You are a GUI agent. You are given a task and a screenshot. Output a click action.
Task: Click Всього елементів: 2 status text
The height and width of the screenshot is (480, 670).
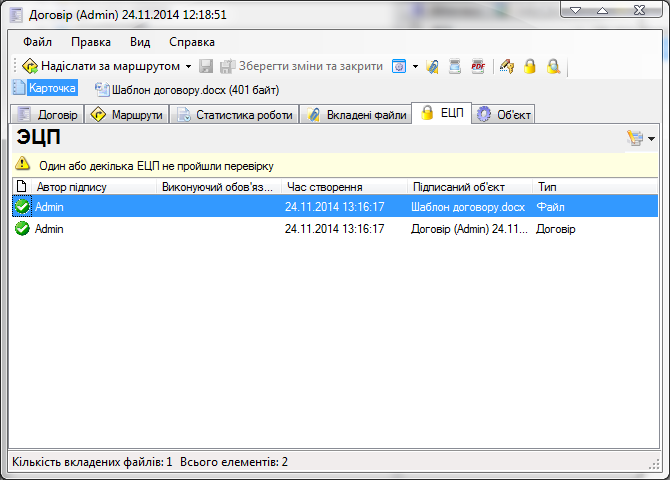point(234,462)
